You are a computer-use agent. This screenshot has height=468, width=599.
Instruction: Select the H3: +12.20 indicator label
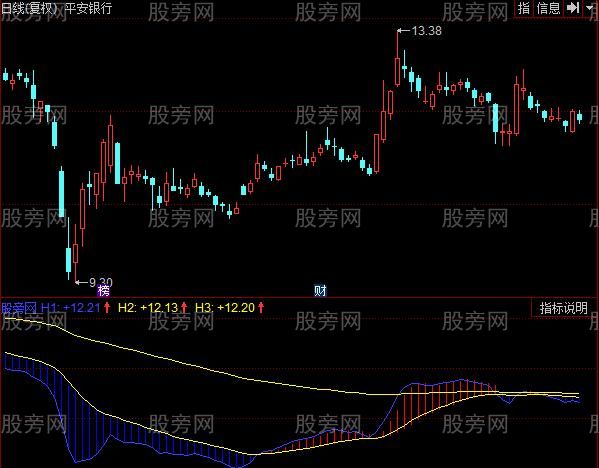(x=225, y=308)
